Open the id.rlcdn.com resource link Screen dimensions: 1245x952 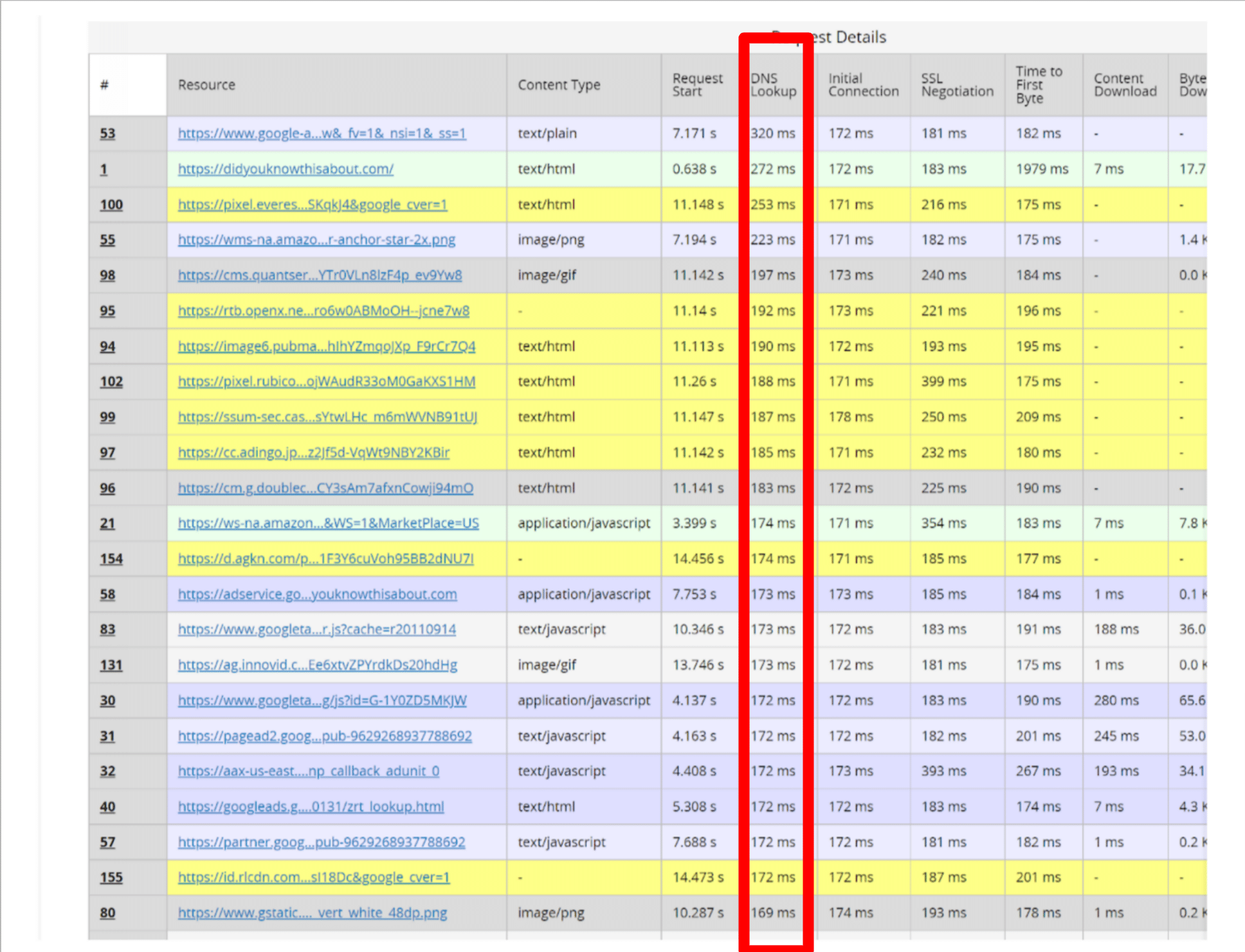[x=314, y=877]
